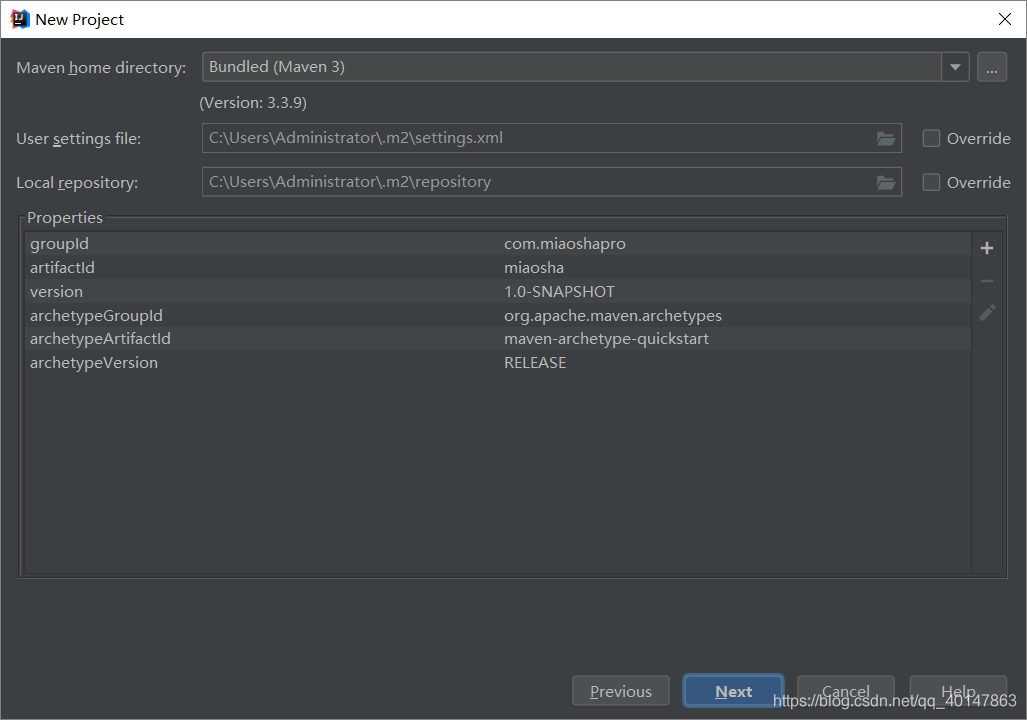The height and width of the screenshot is (720, 1027).
Task: Click the IntelliJ IDEA logo in title bar
Action: (20, 19)
